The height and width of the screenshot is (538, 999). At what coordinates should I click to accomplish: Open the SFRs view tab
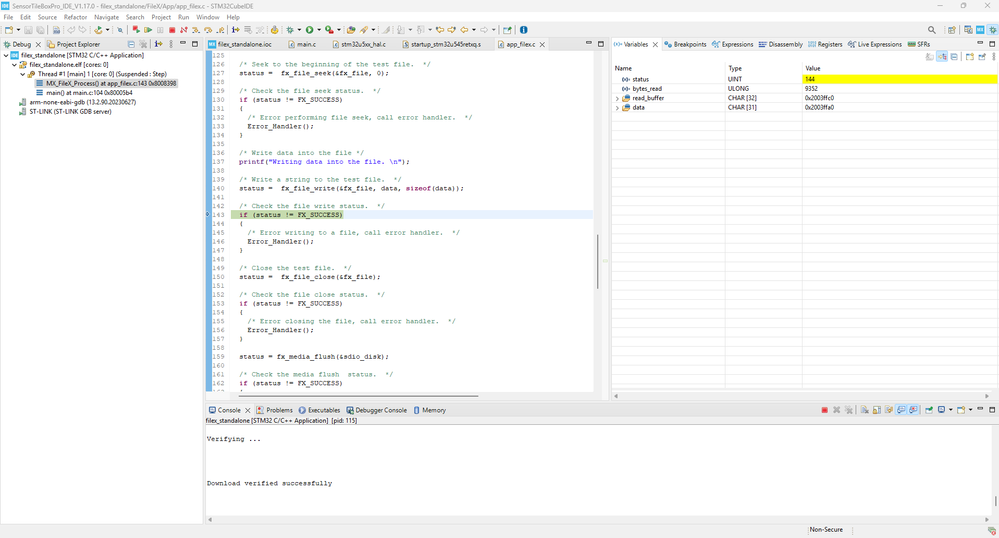click(919, 45)
